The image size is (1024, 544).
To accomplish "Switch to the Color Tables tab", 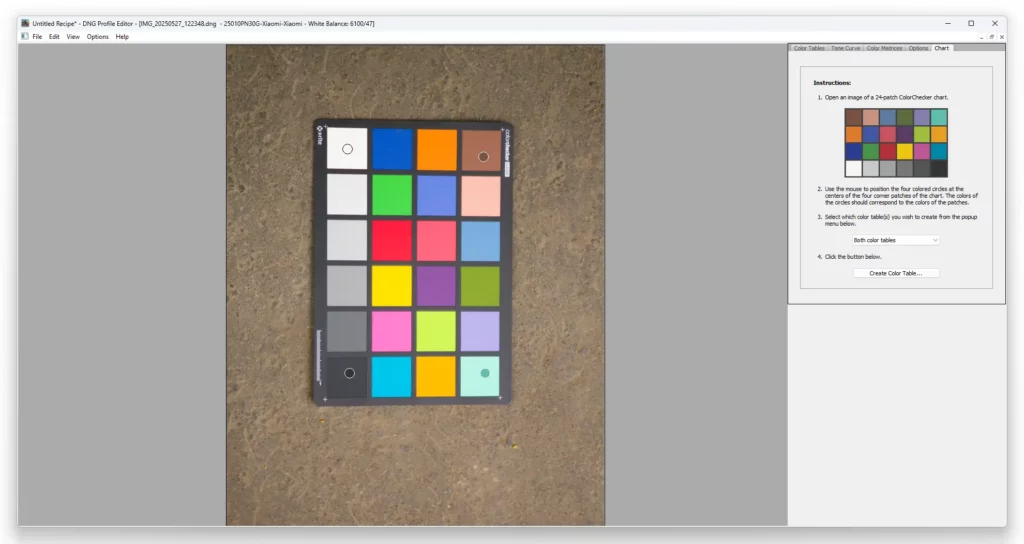I will click(x=809, y=48).
